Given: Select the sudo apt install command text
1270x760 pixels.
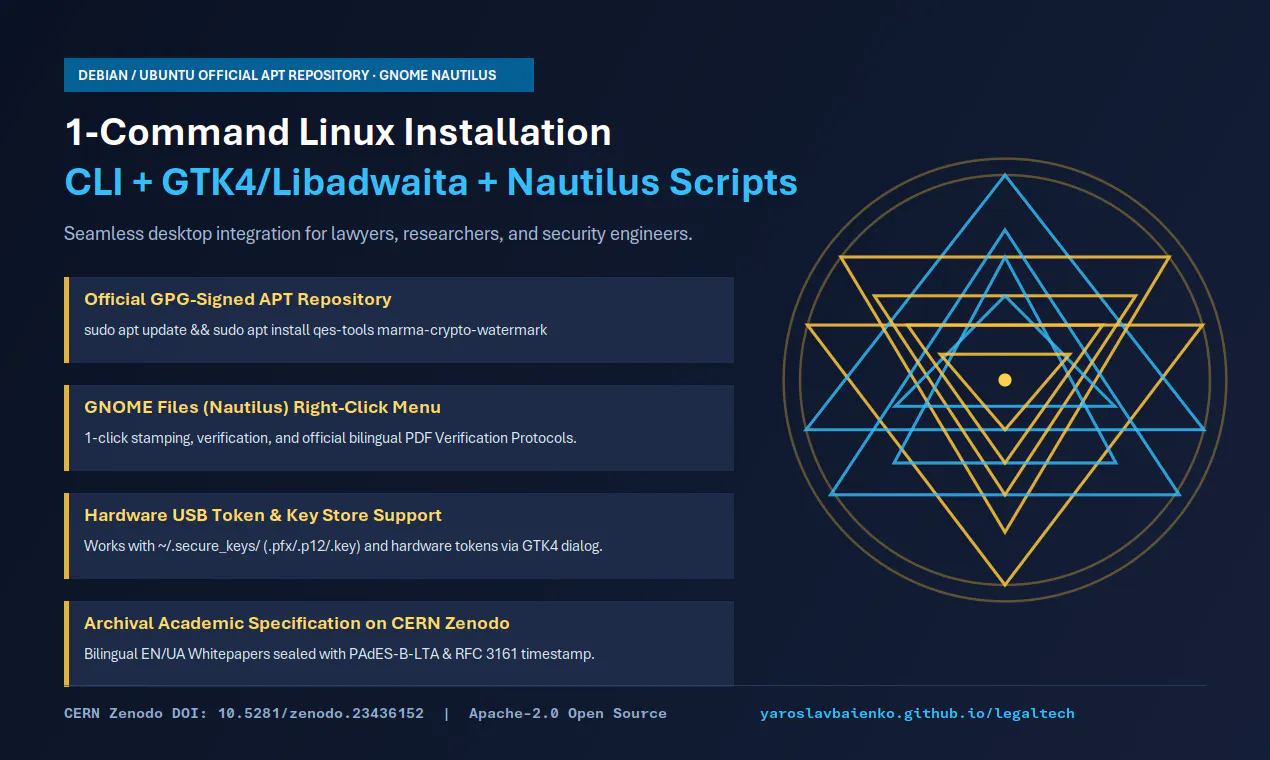Looking at the screenshot, I should (x=316, y=329).
